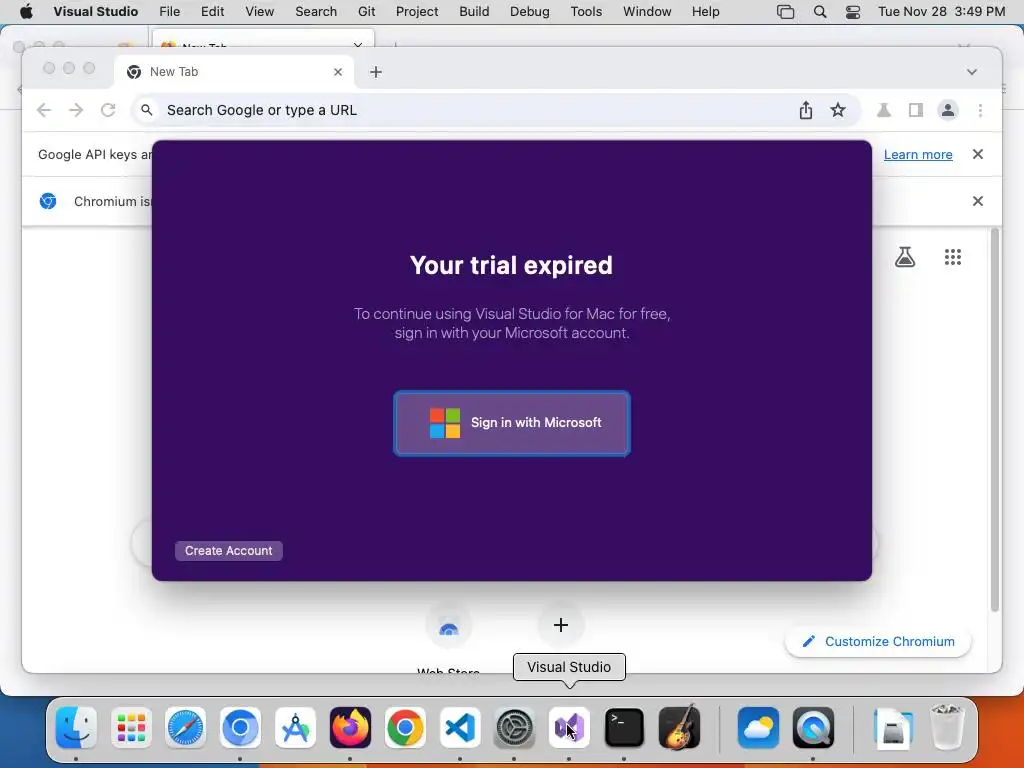1024x768 pixels.
Task: Dismiss the Chromium default browser infobar
Action: point(978,201)
